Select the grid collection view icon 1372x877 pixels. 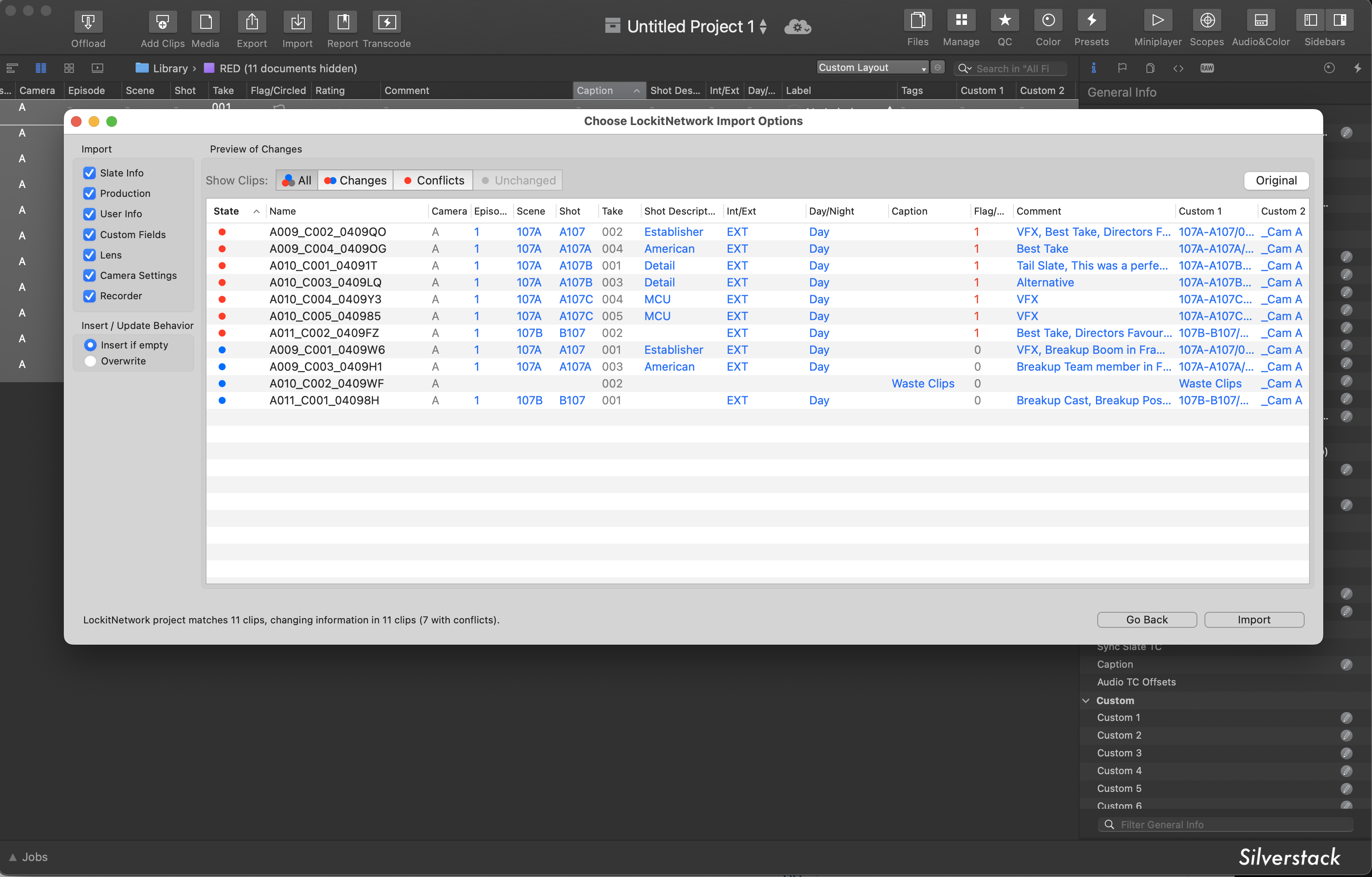(69, 68)
